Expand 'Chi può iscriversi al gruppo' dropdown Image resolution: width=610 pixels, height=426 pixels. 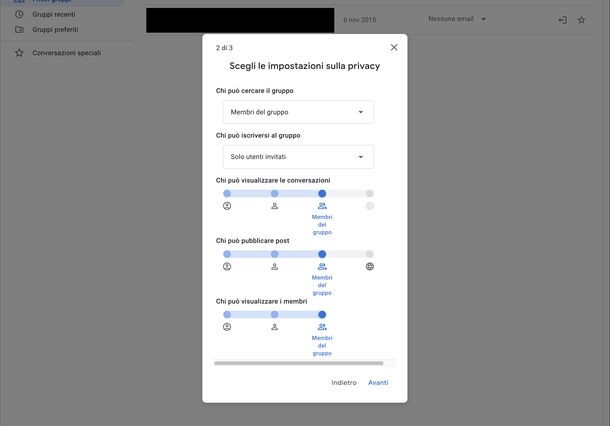click(298, 157)
